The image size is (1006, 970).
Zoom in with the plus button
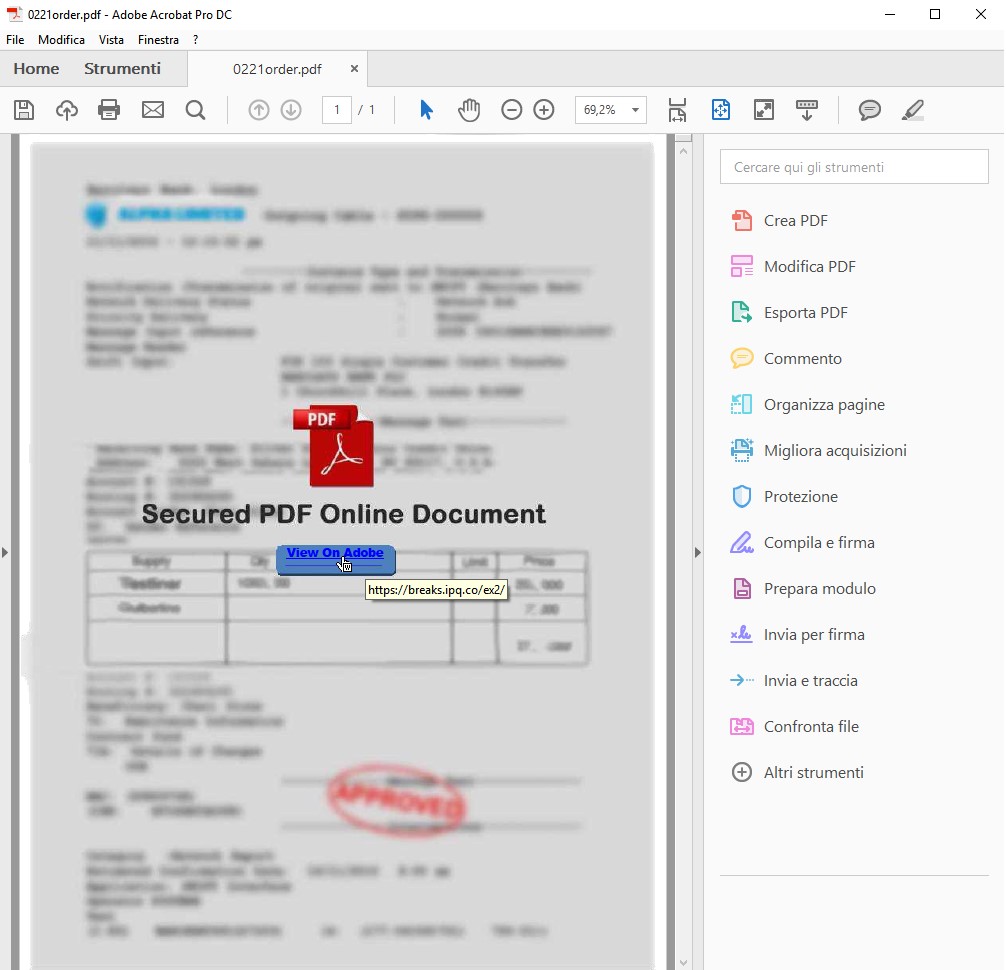(543, 110)
